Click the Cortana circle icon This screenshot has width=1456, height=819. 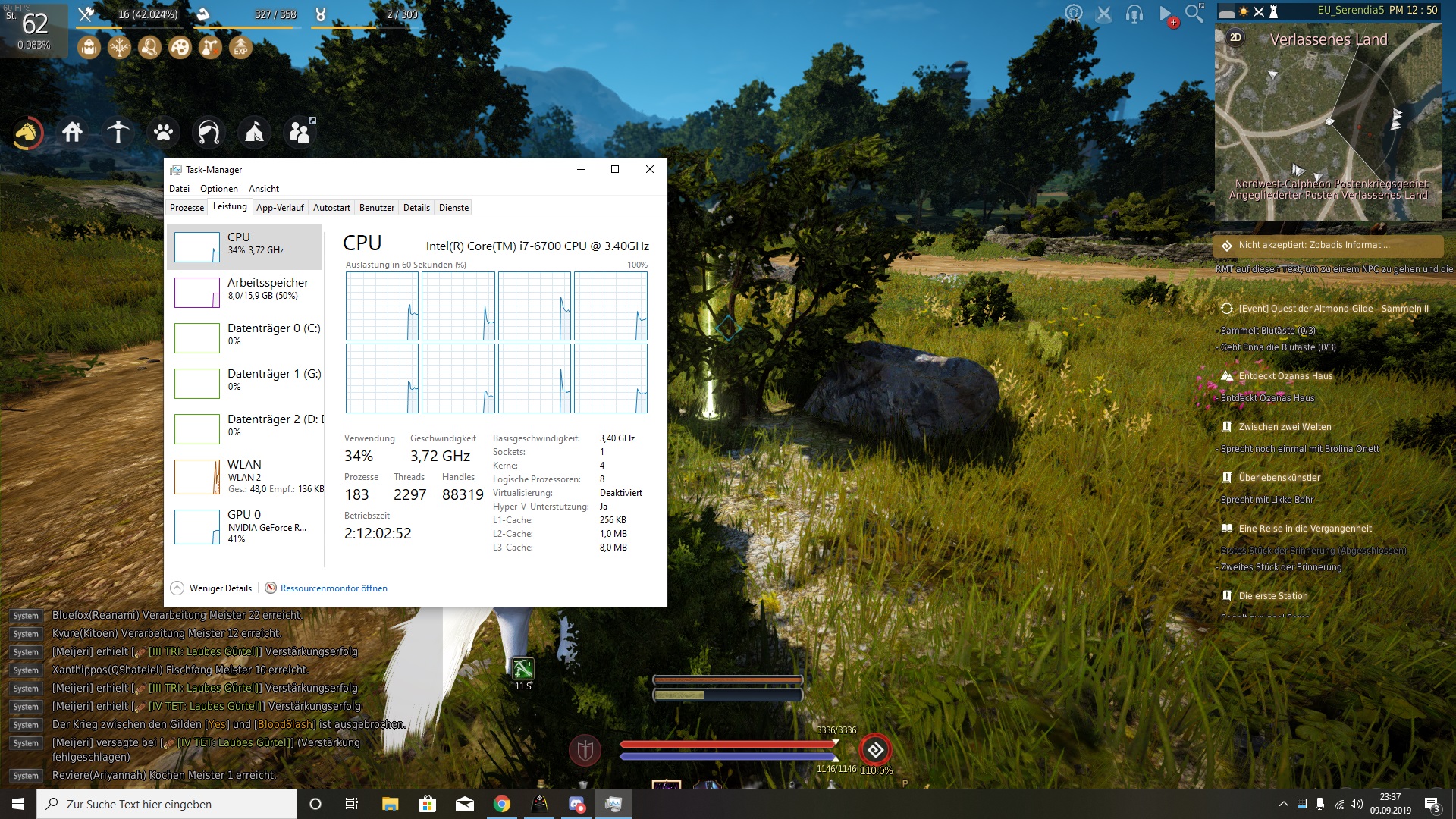point(315,804)
